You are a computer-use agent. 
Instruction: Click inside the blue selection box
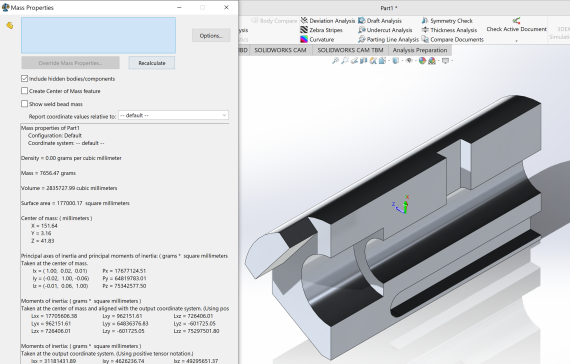coord(98,35)
